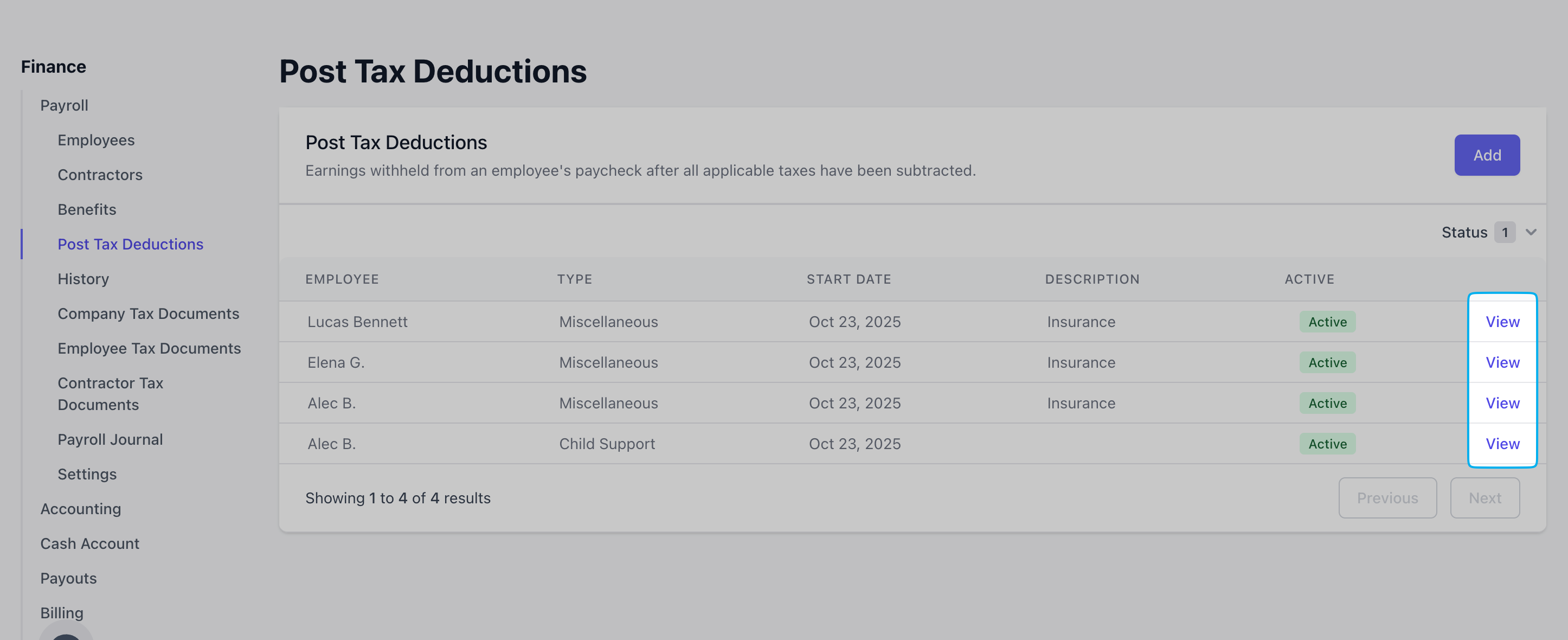Open the Employees payroll page
The image size is (1568, 640).
(x=95, y=140)
